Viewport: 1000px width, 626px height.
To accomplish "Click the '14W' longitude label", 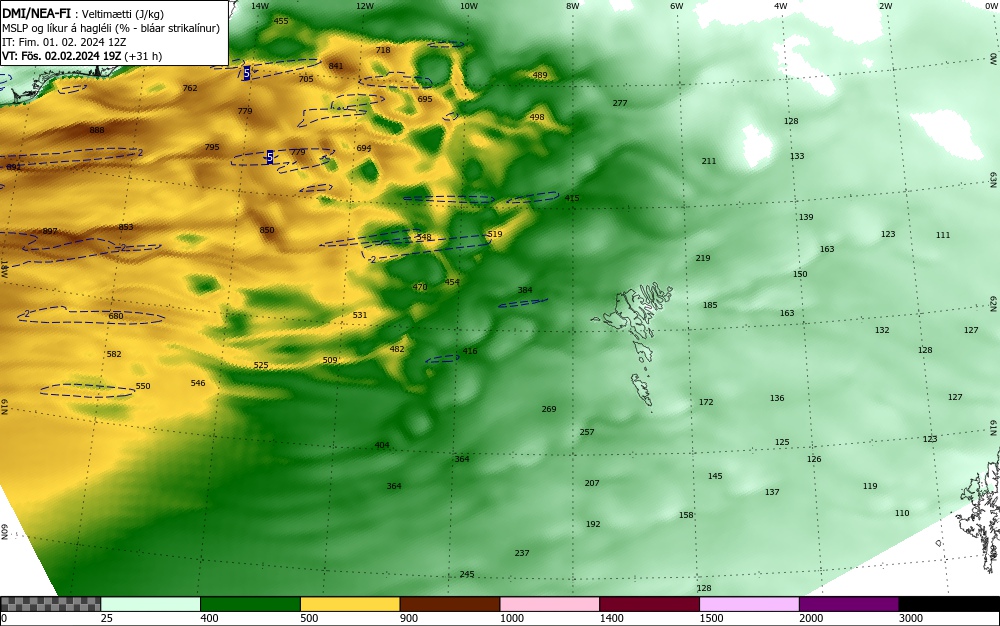I will (x=260, y=6).
